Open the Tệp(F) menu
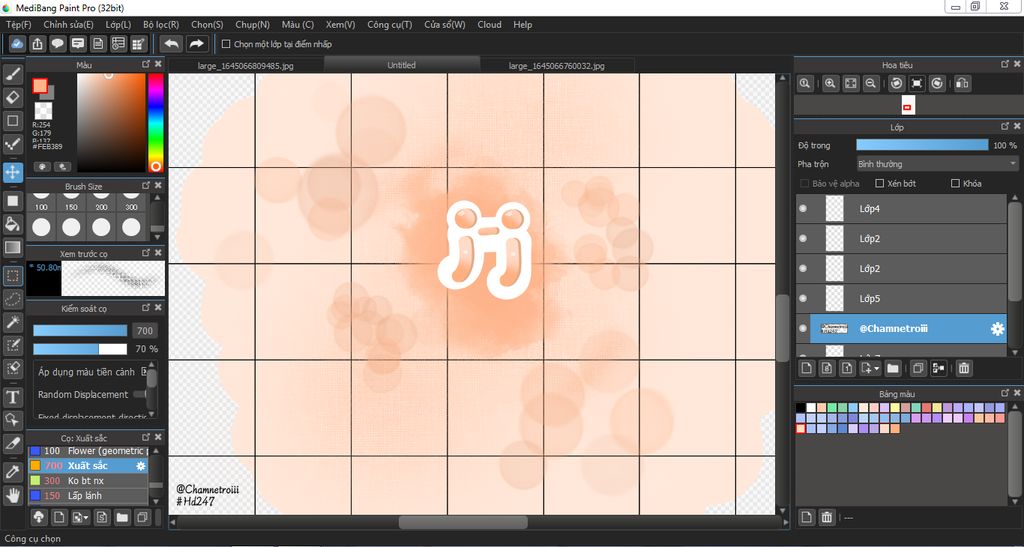Screen dimensions: 1024x547 coord(19,25)
